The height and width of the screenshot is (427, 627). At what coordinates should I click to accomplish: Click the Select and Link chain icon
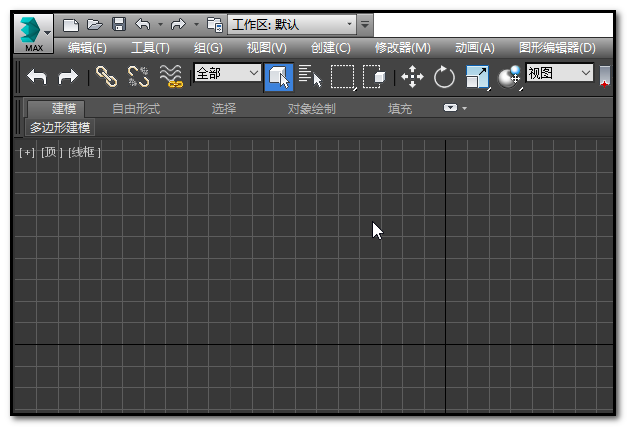106,76
